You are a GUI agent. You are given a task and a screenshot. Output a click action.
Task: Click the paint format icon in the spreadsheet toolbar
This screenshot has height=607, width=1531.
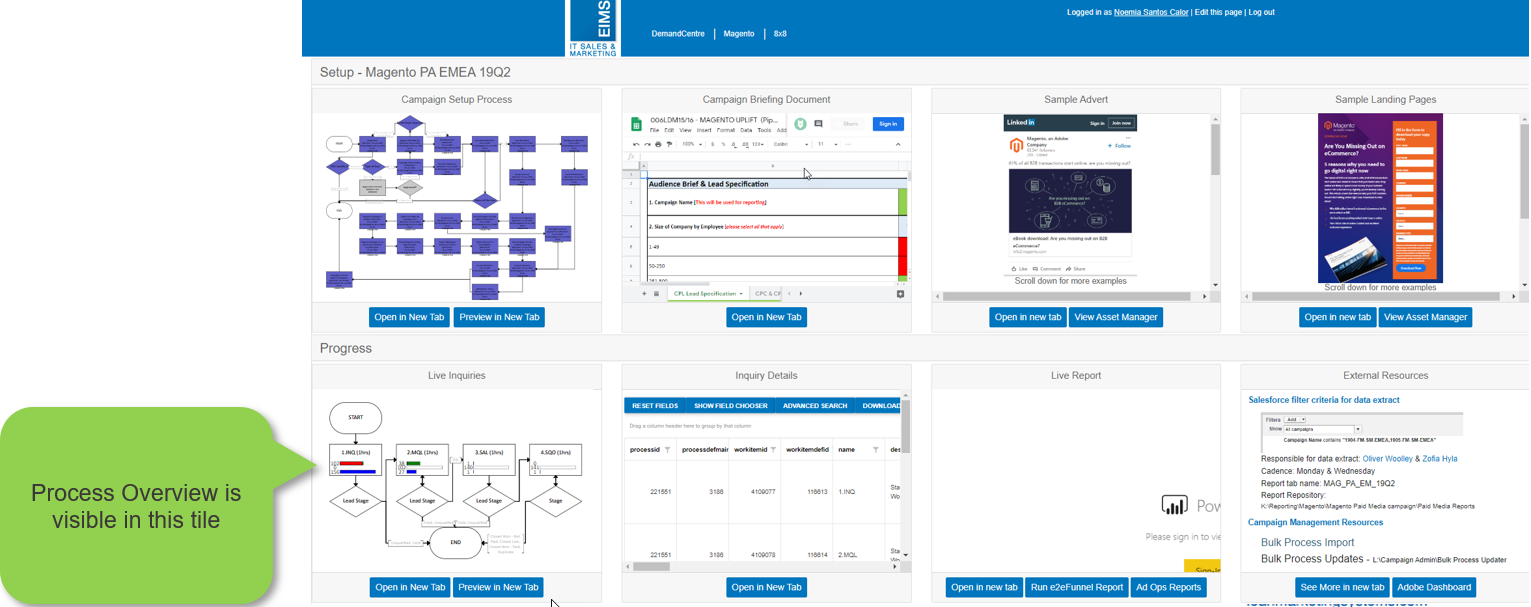click(669, 144)
